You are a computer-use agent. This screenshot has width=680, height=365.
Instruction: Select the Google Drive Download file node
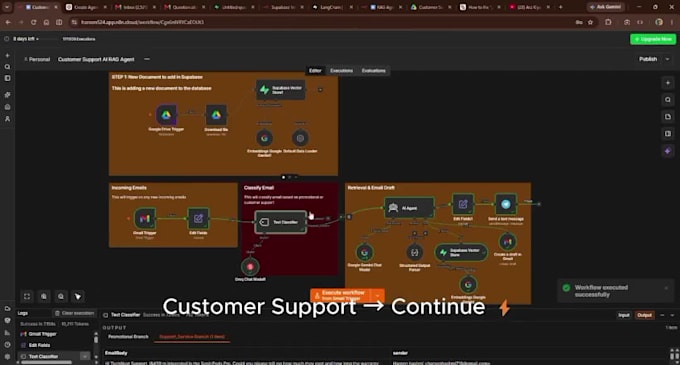tap(216, 115)
